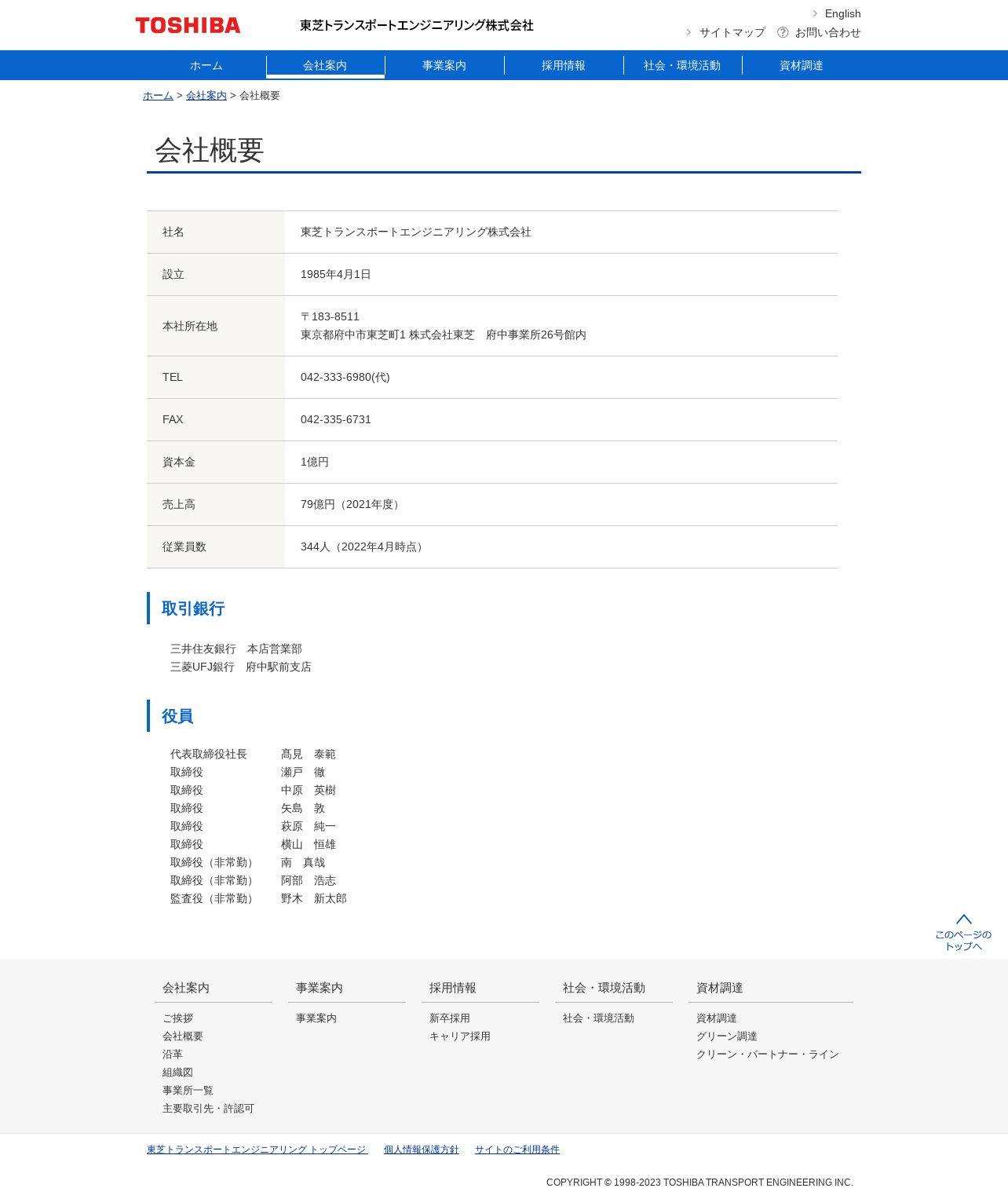Click the 1985年4月1日 establishment date
The image size is (1008, 1199).
(x=336, y=274)
